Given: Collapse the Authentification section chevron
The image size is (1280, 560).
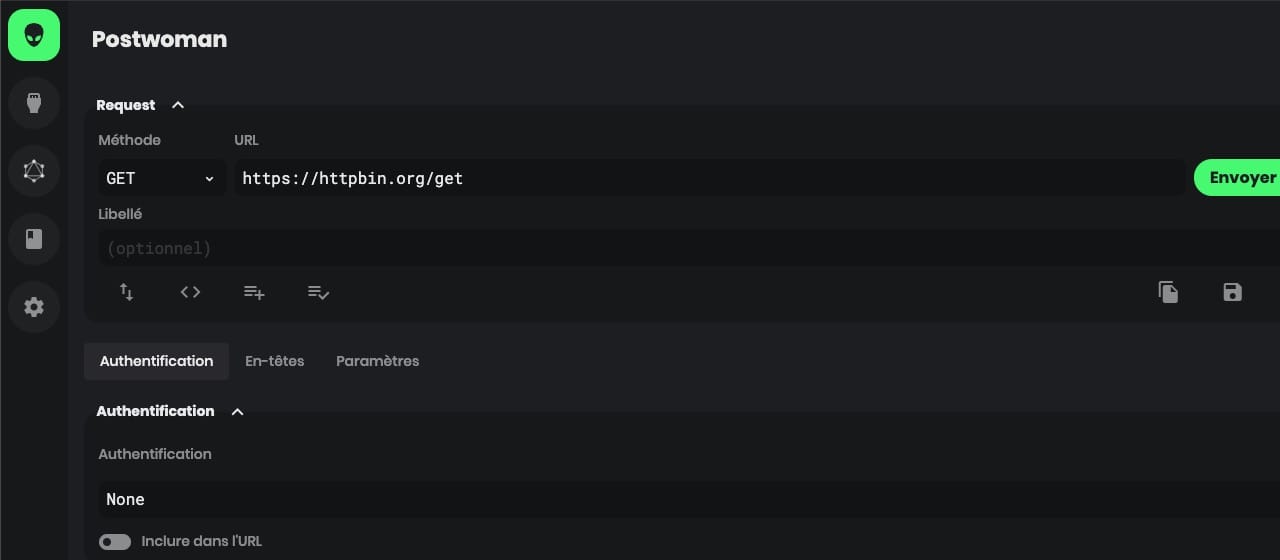Looking at the screenshot, I should [x=237, y=411].
